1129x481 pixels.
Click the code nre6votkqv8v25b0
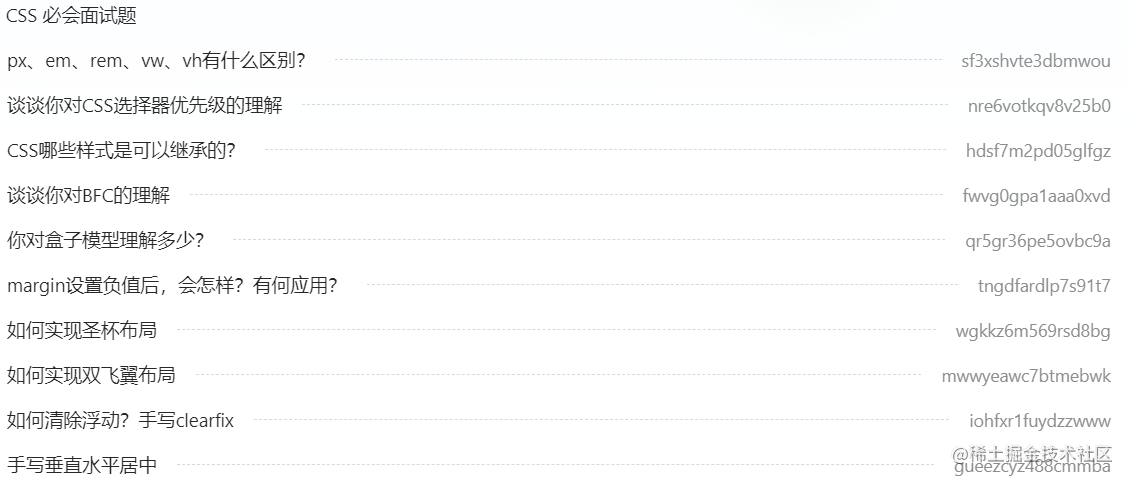(x=1039, y=106)
